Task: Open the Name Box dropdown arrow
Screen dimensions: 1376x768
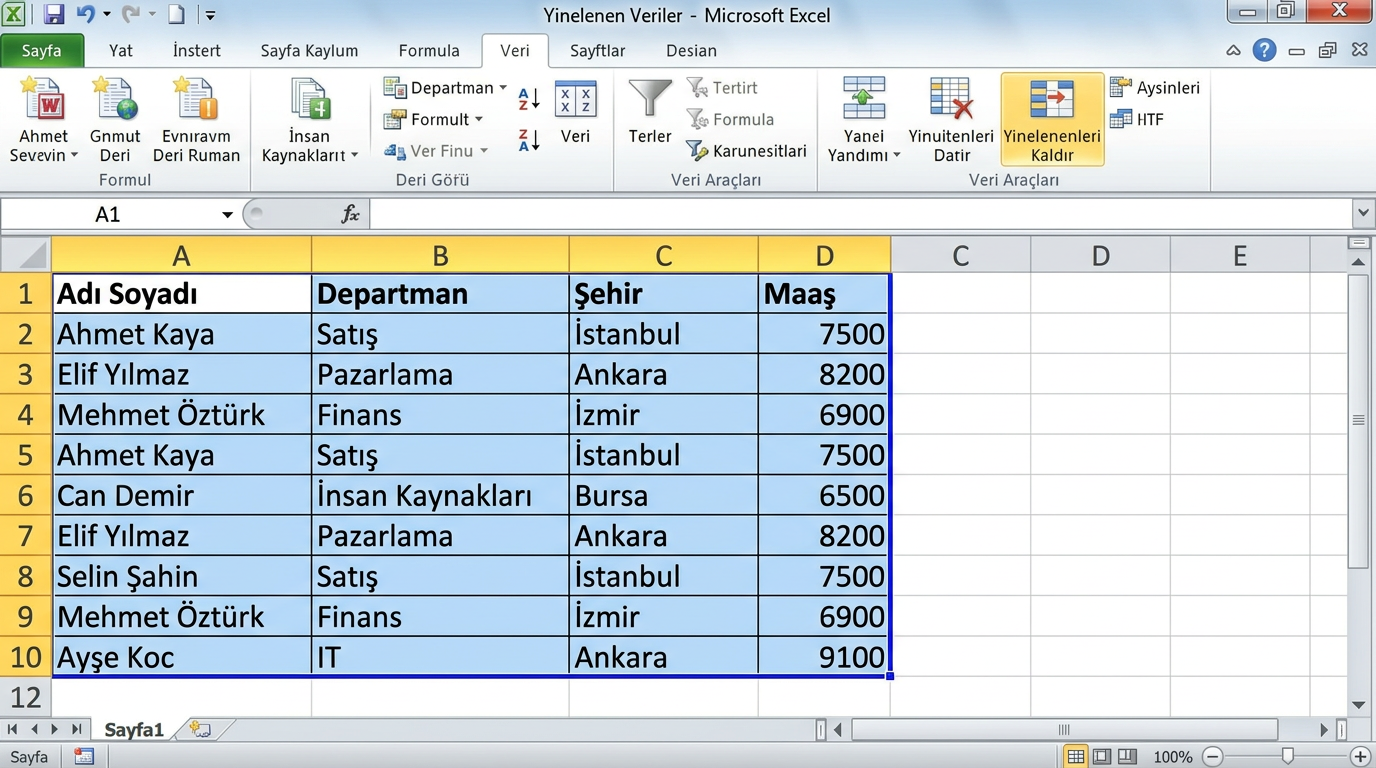Action: point(227,215)
